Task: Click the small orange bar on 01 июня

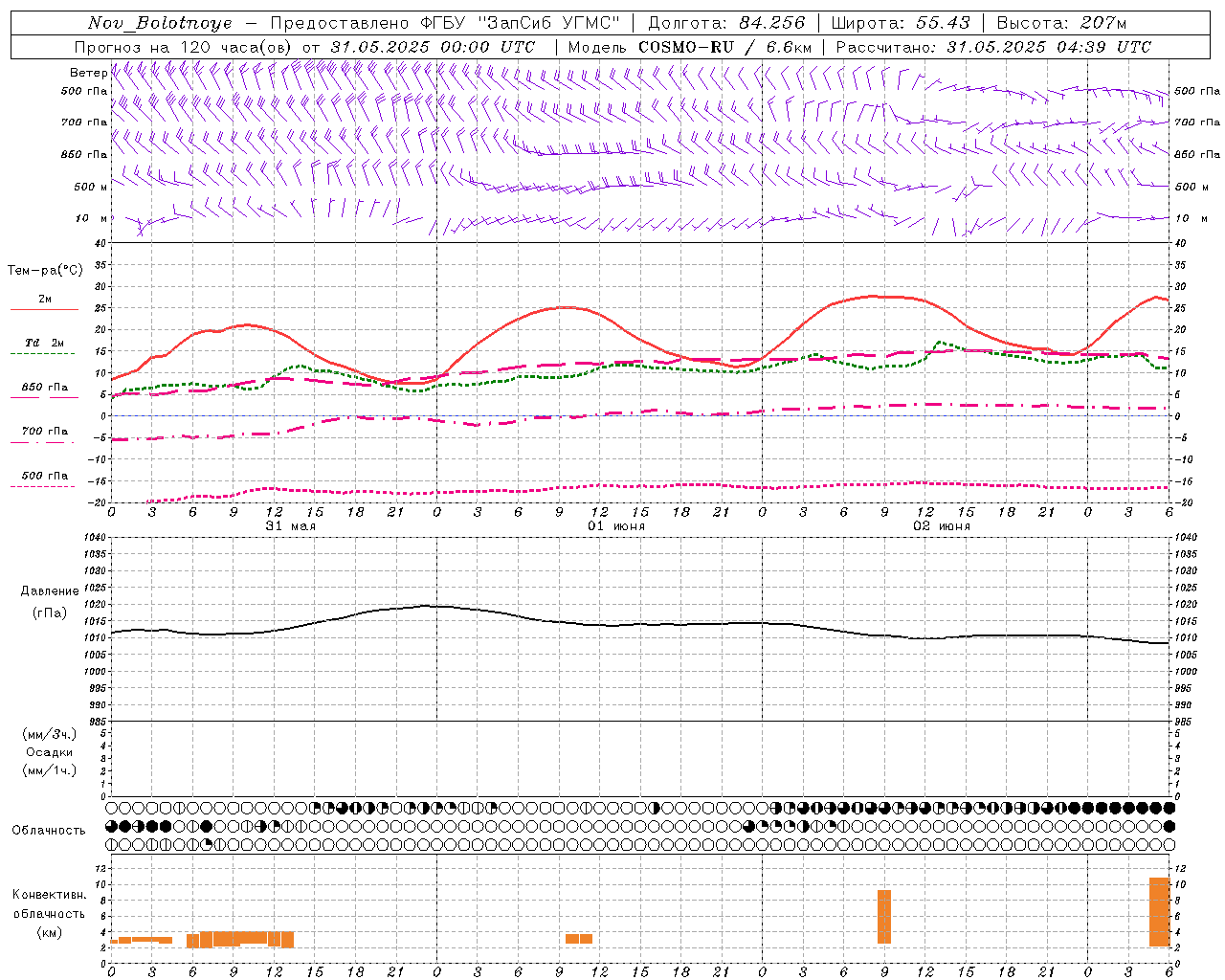Action: click(x=579, y=939)
